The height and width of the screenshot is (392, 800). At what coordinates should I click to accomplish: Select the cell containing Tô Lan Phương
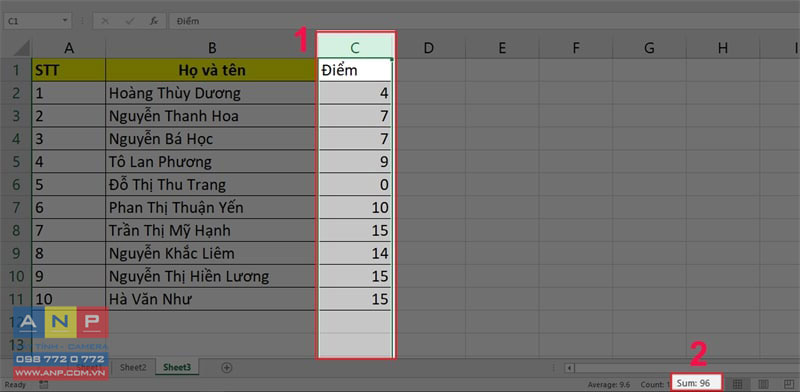coord(211,162)
